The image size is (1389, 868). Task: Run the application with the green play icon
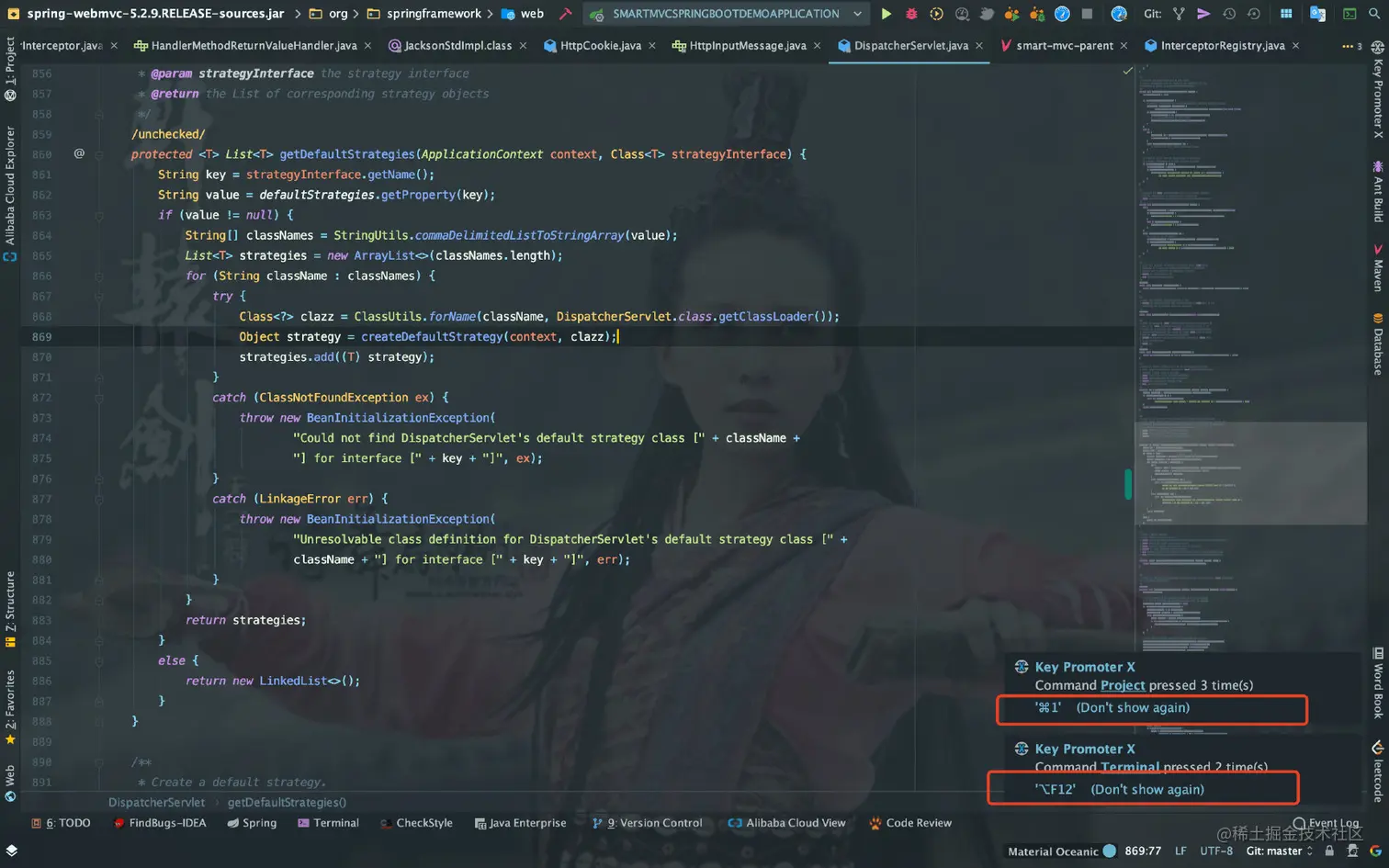[886, 14]
